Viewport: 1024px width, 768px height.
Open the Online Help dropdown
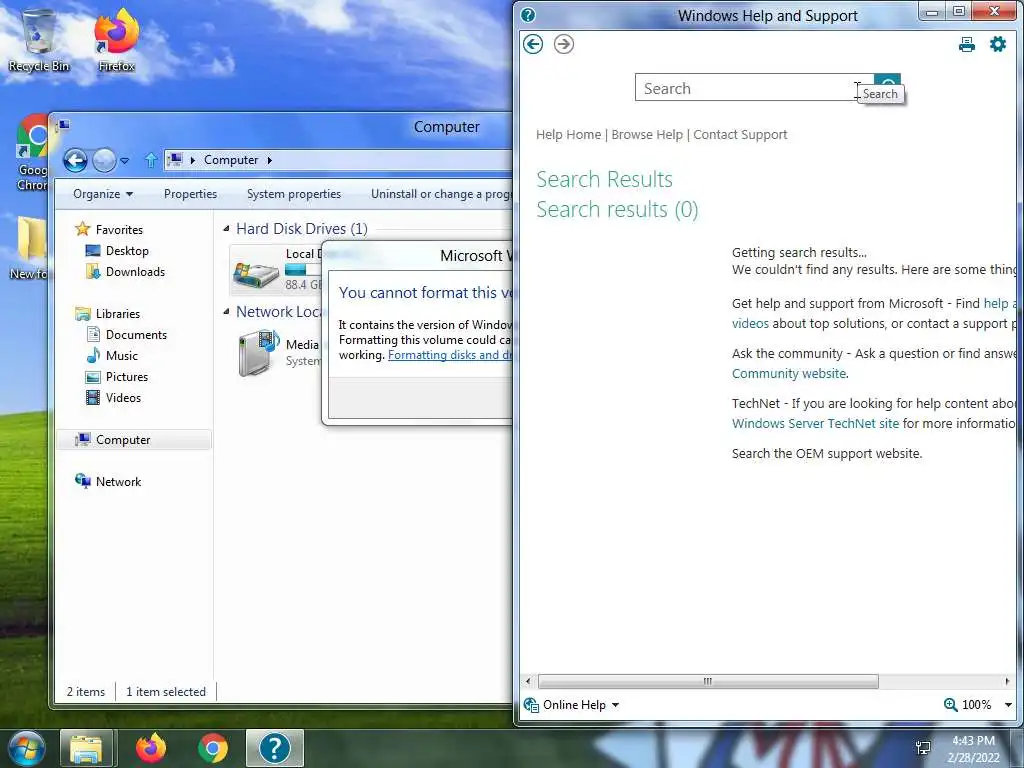(581, 705)
